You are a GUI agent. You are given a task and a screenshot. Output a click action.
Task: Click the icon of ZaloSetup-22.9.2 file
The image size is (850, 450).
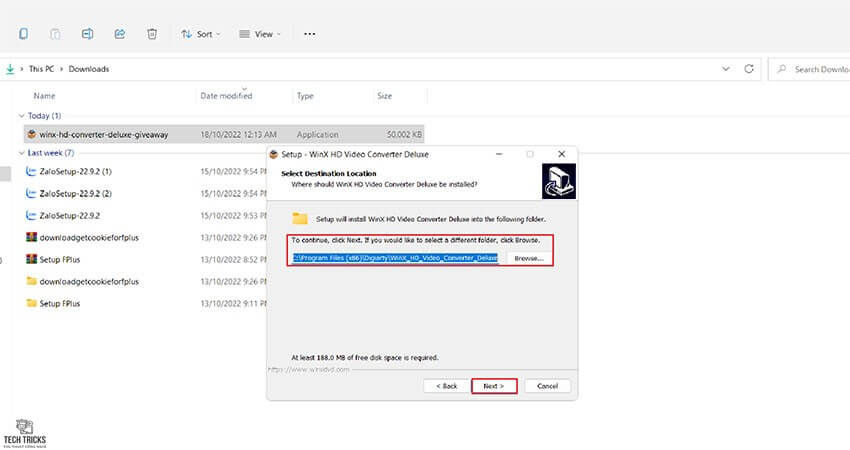pos(31,215)
